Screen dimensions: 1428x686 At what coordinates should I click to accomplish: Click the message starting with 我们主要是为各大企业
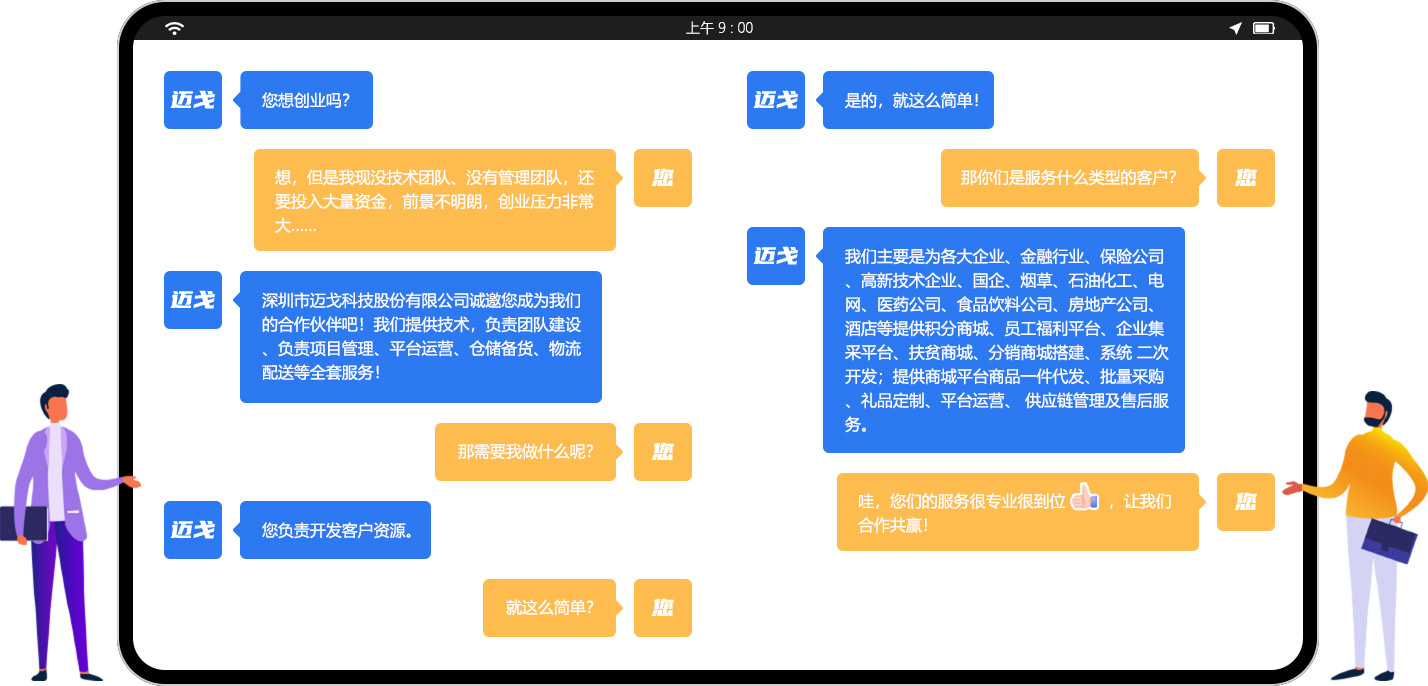tap(1004, 340)
